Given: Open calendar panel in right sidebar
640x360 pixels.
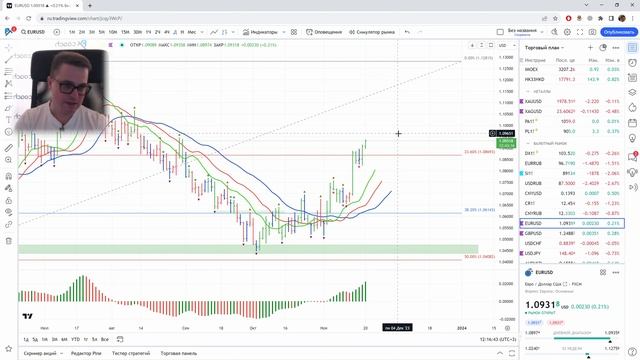Looking at the screenshot, I should tap(632, 122).
